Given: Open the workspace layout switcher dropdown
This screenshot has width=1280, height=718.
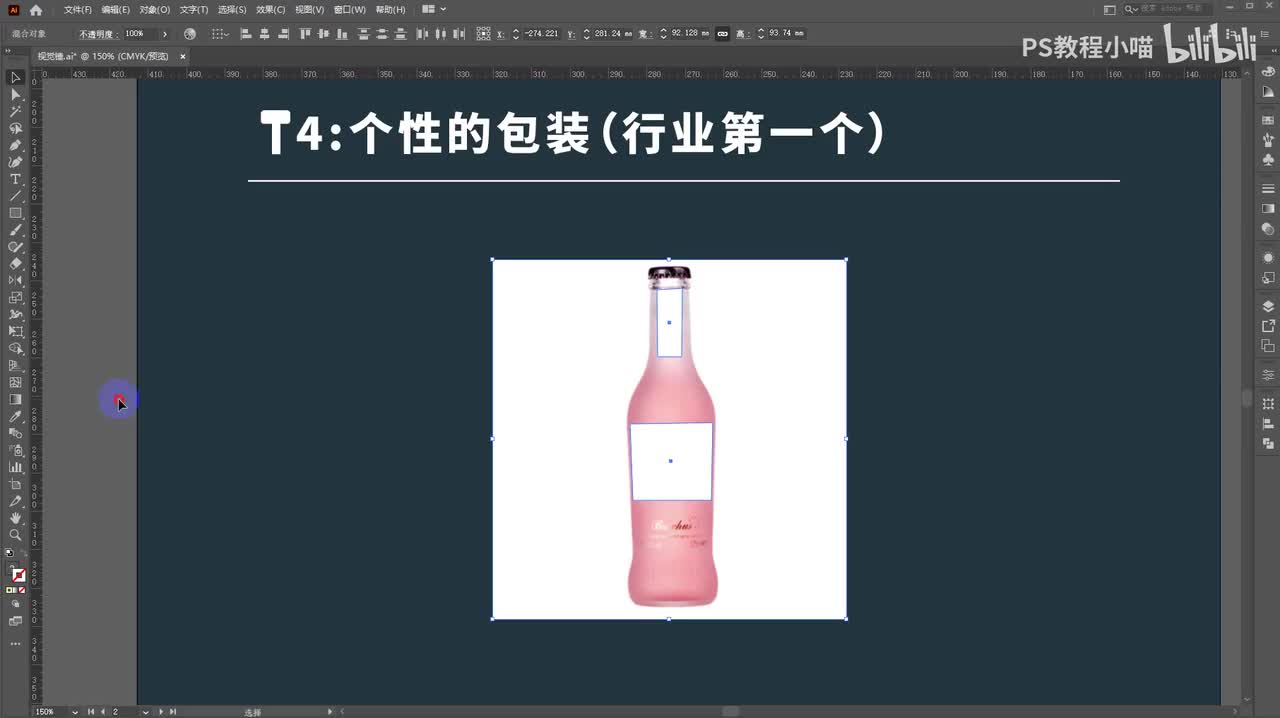Looking at the screenshot, I should pos(433,10).
